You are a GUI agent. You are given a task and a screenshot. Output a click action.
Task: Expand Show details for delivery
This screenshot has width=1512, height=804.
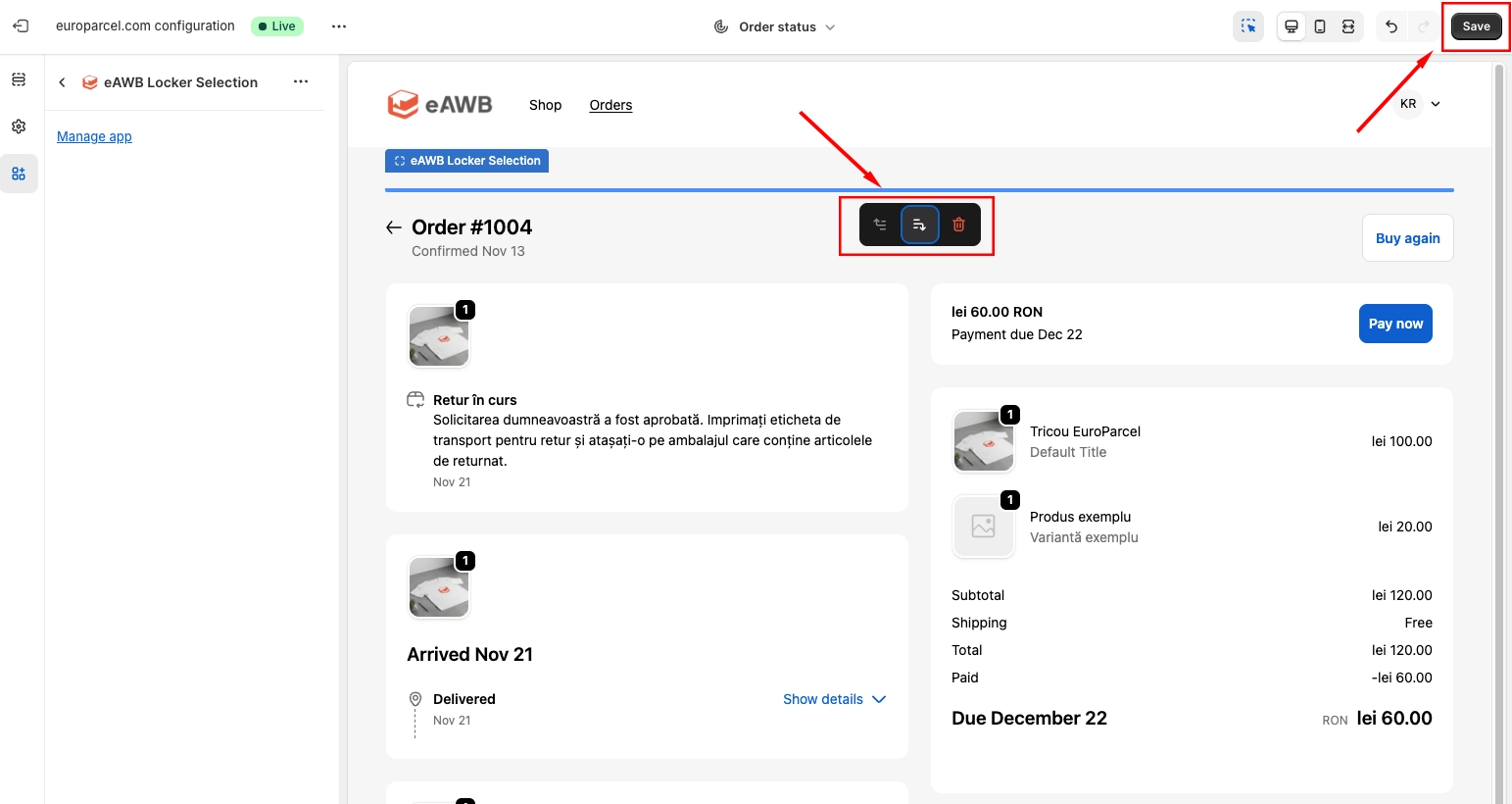click(x=834, y=699)
